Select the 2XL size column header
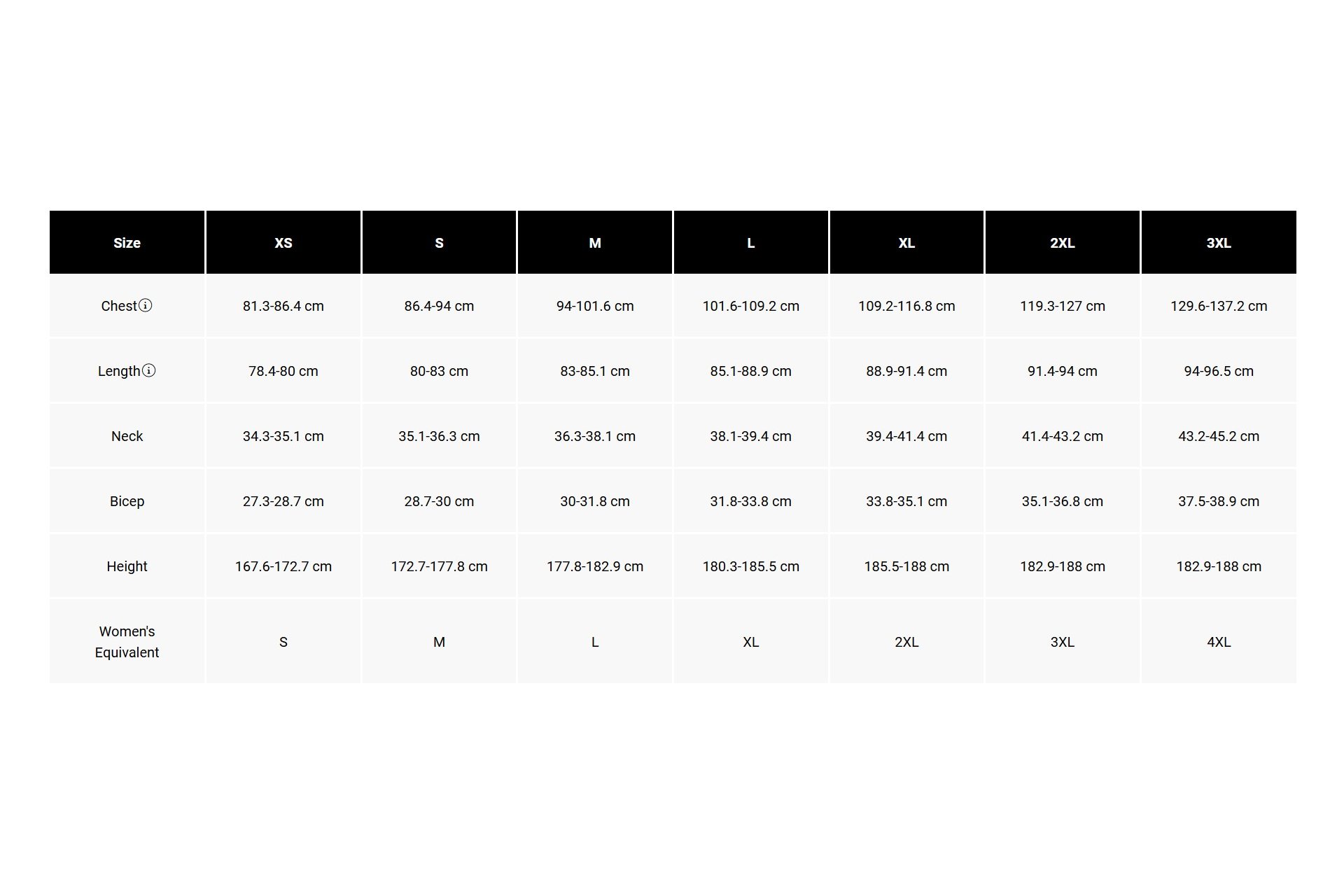The height and width of the screenshot is (896, 1344). 1063,242
